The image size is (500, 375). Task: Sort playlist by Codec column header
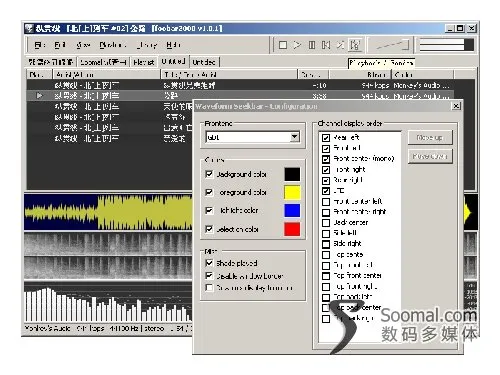pyautogui.click(x=423, y=74)
